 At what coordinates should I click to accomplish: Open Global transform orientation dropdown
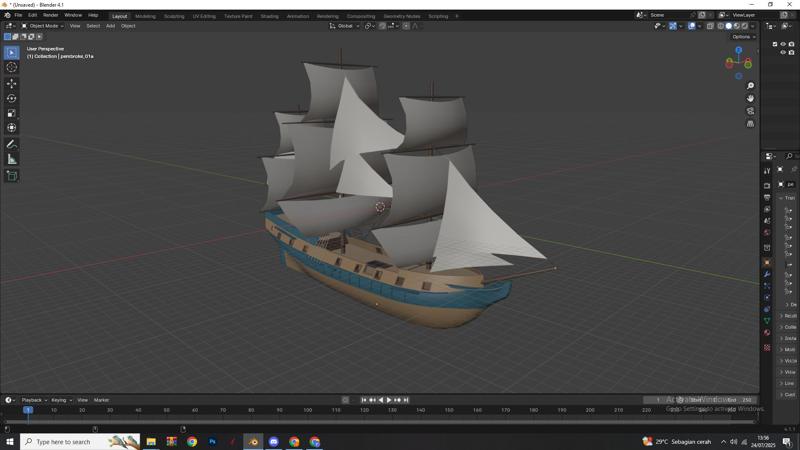[344, 26]
